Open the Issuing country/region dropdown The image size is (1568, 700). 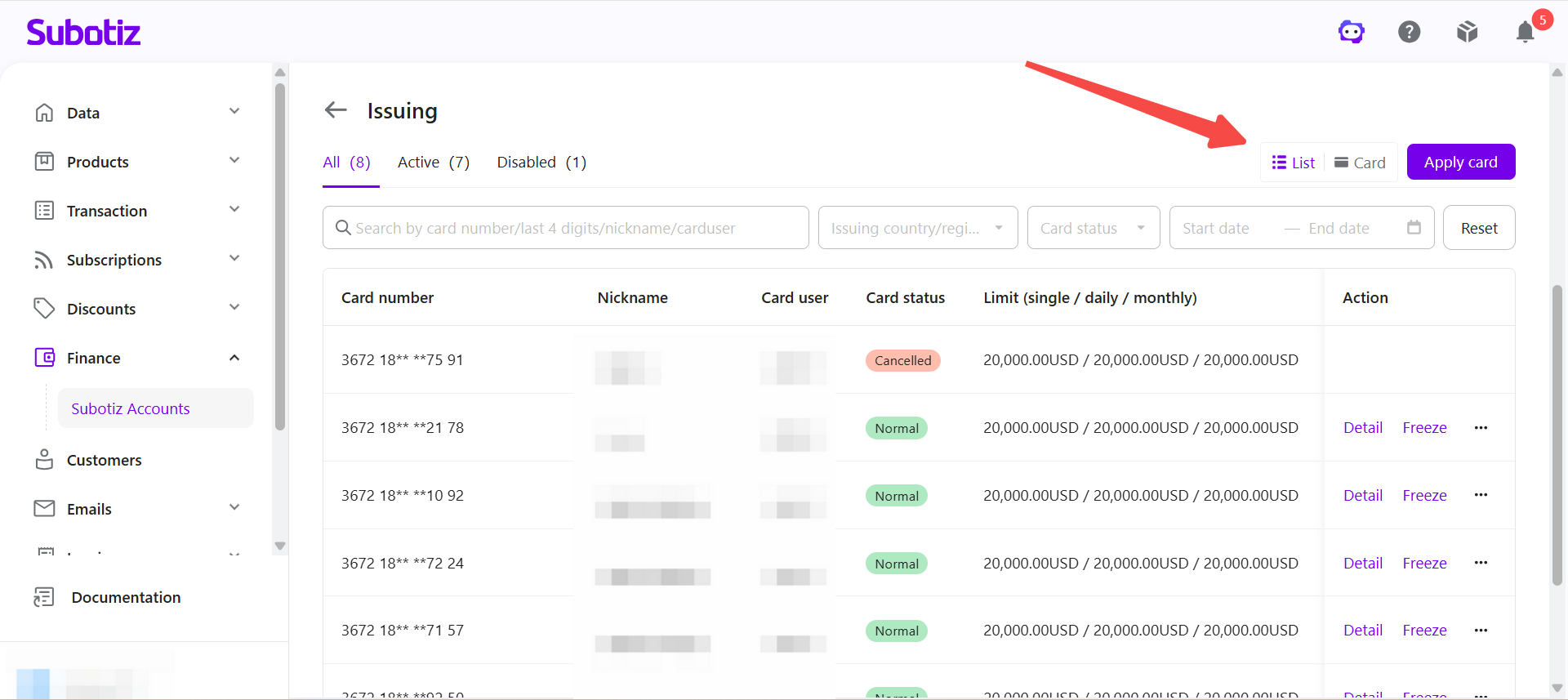(918, 228)
